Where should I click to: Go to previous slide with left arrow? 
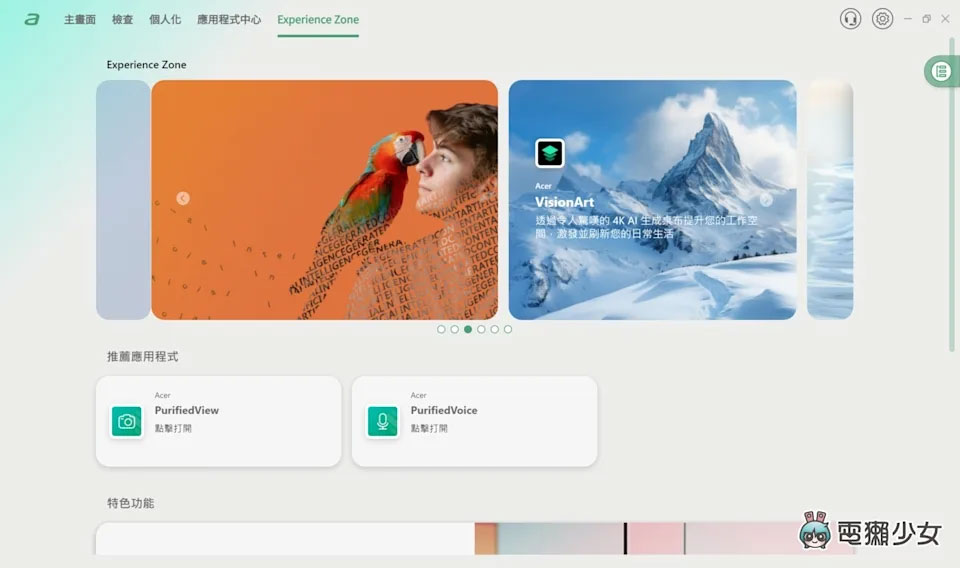pyautogui.click(x=183, y=198)
